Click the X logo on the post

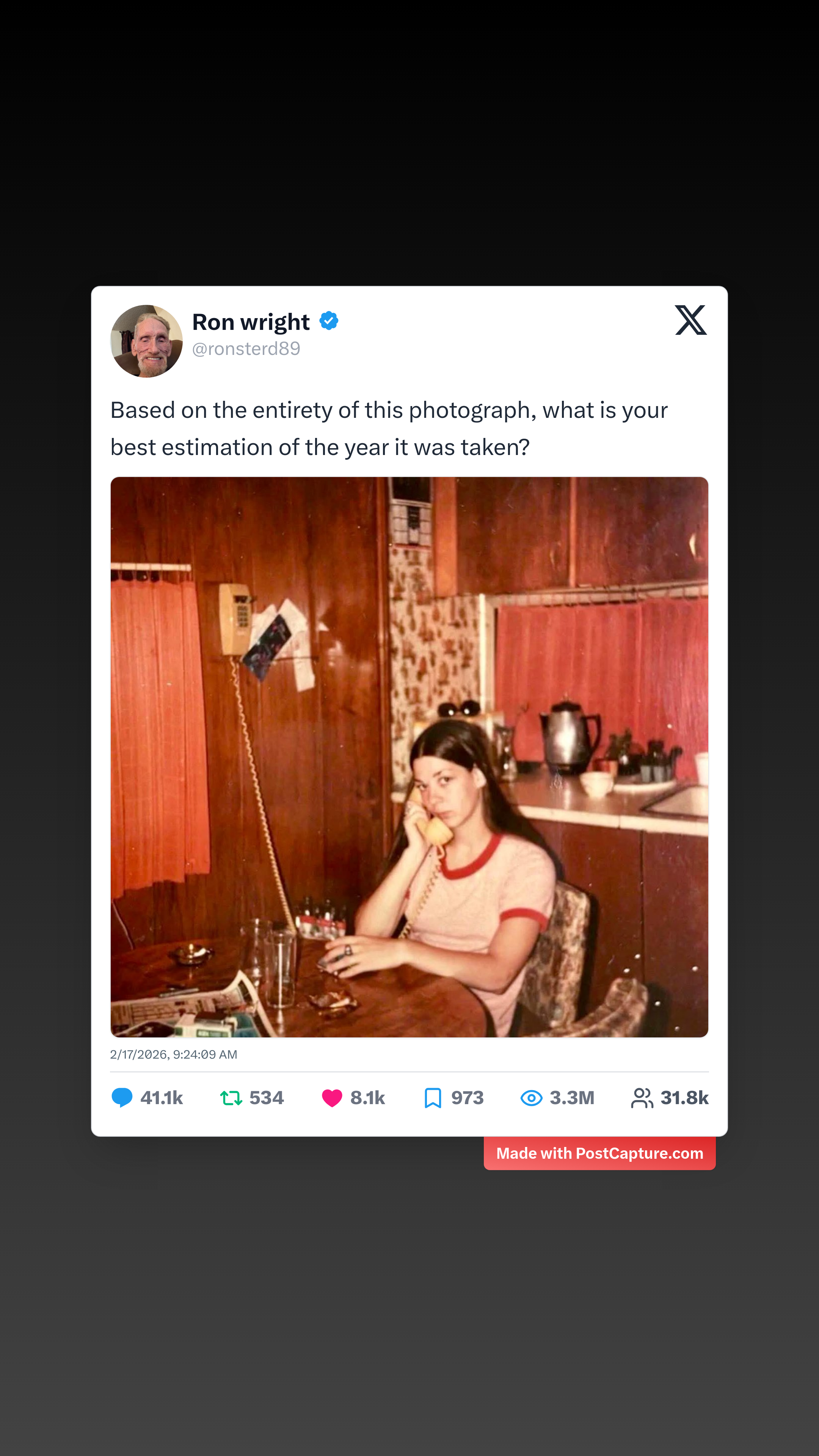click(x=690, y=320)
